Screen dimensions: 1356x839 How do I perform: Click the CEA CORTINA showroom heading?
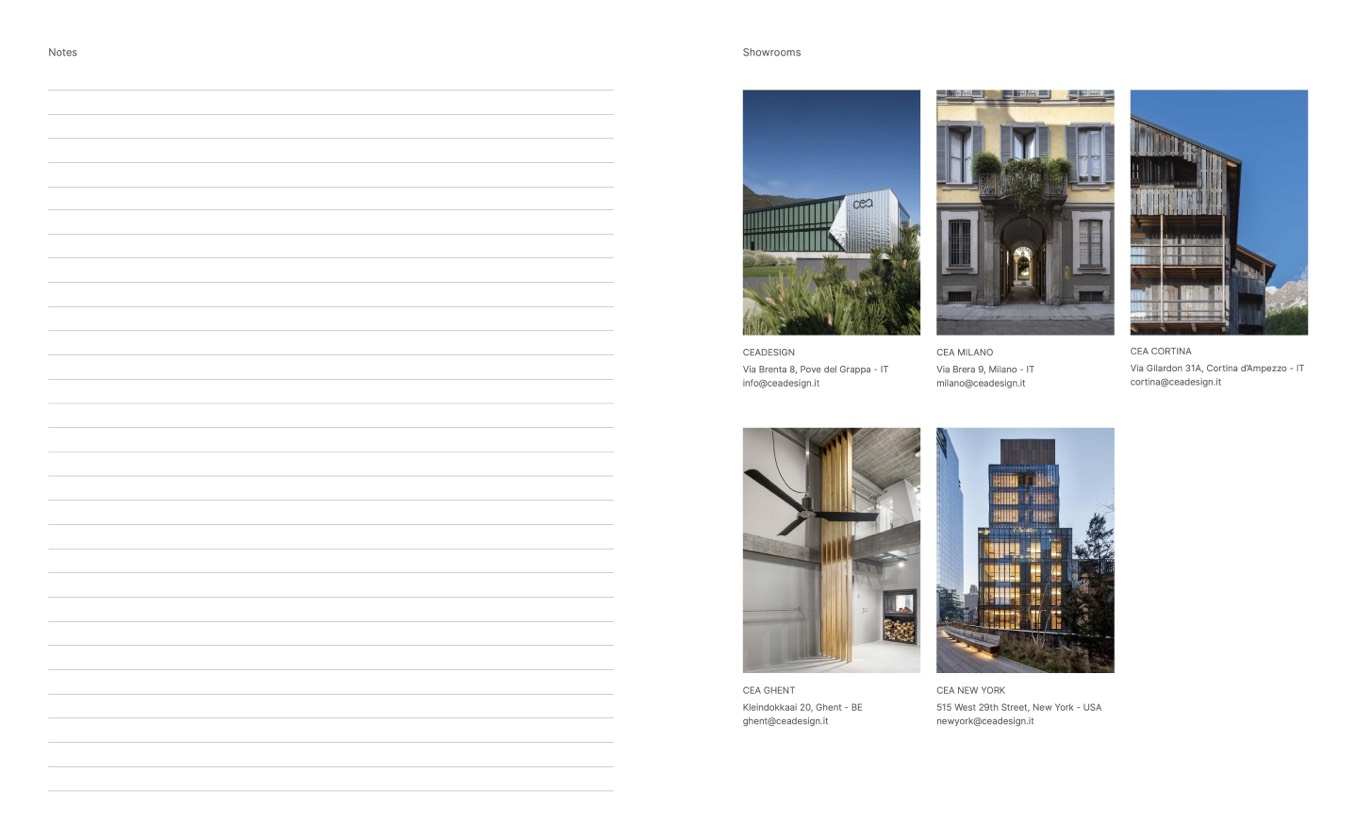click(1160, 351)
